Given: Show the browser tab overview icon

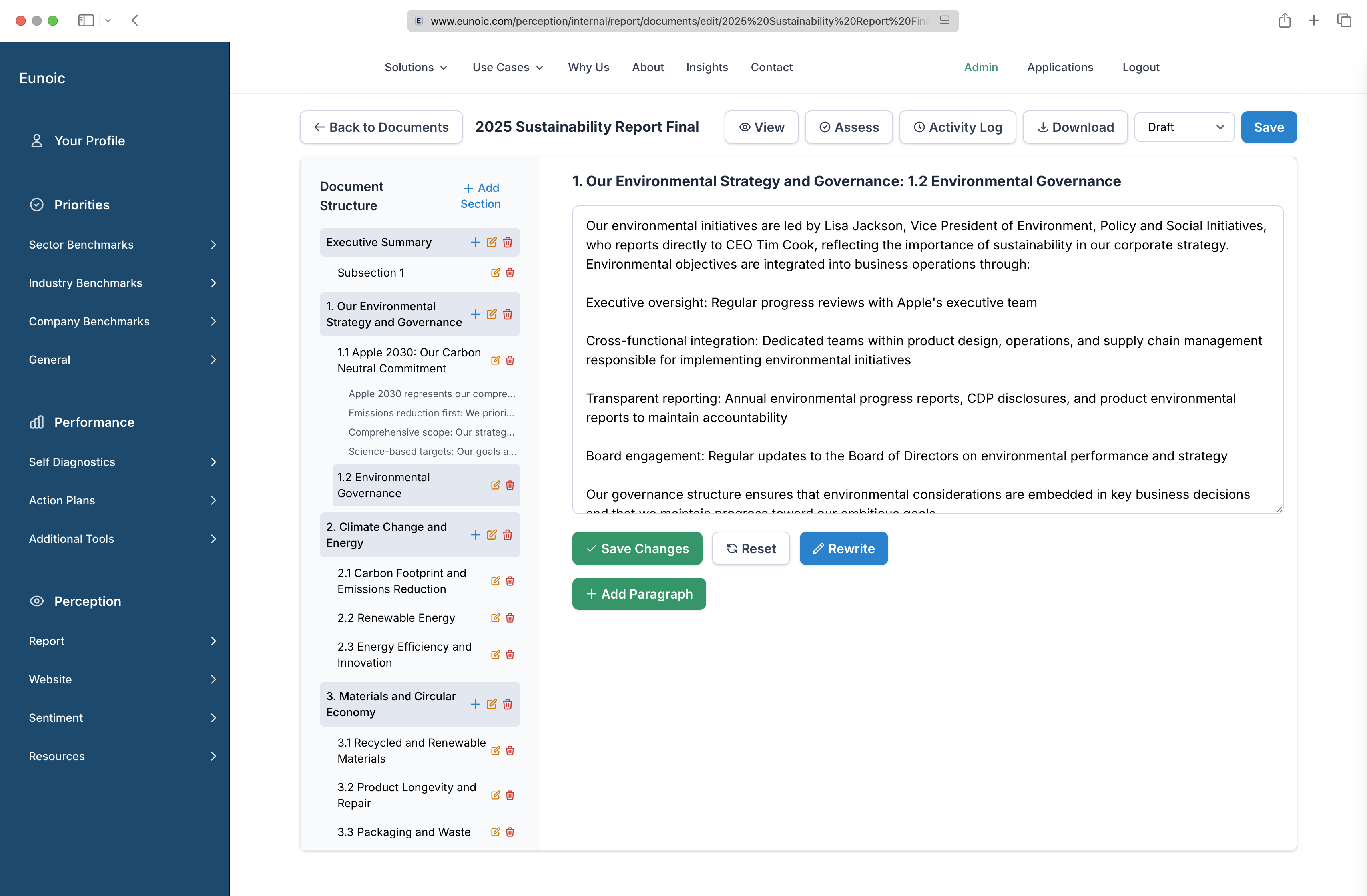Looking at the screenshot, I should (1344, 21).
